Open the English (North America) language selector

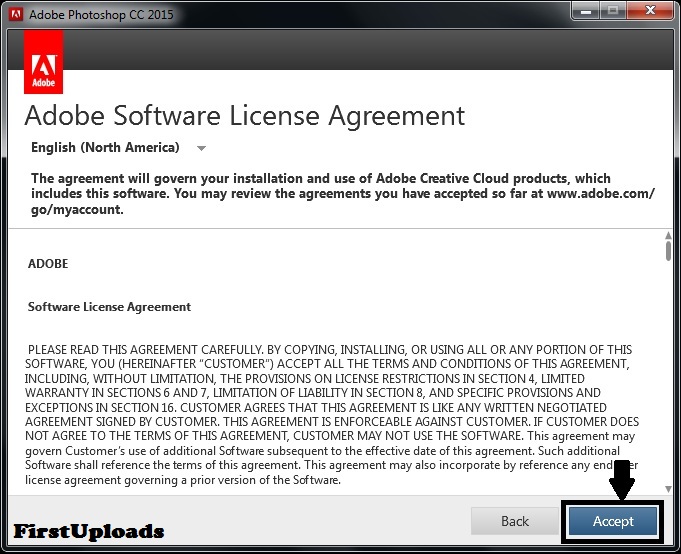pyautogui.click(x=105, y=148)
